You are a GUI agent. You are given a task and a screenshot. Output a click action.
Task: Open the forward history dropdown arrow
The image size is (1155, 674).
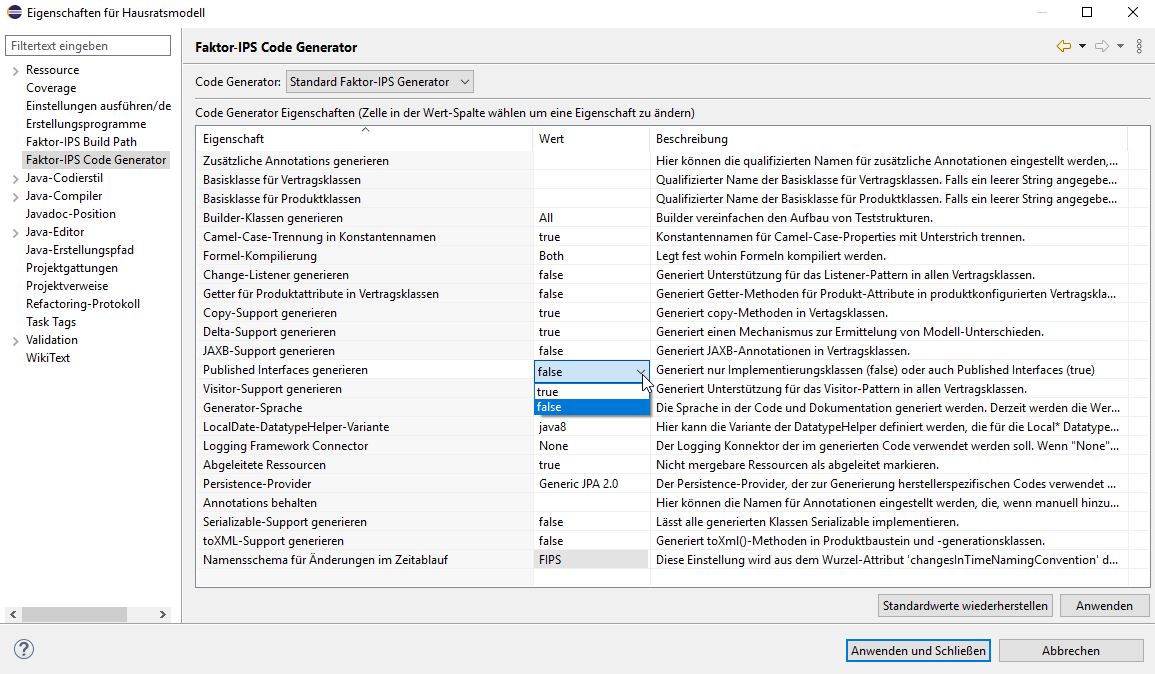coord(1120,46)
